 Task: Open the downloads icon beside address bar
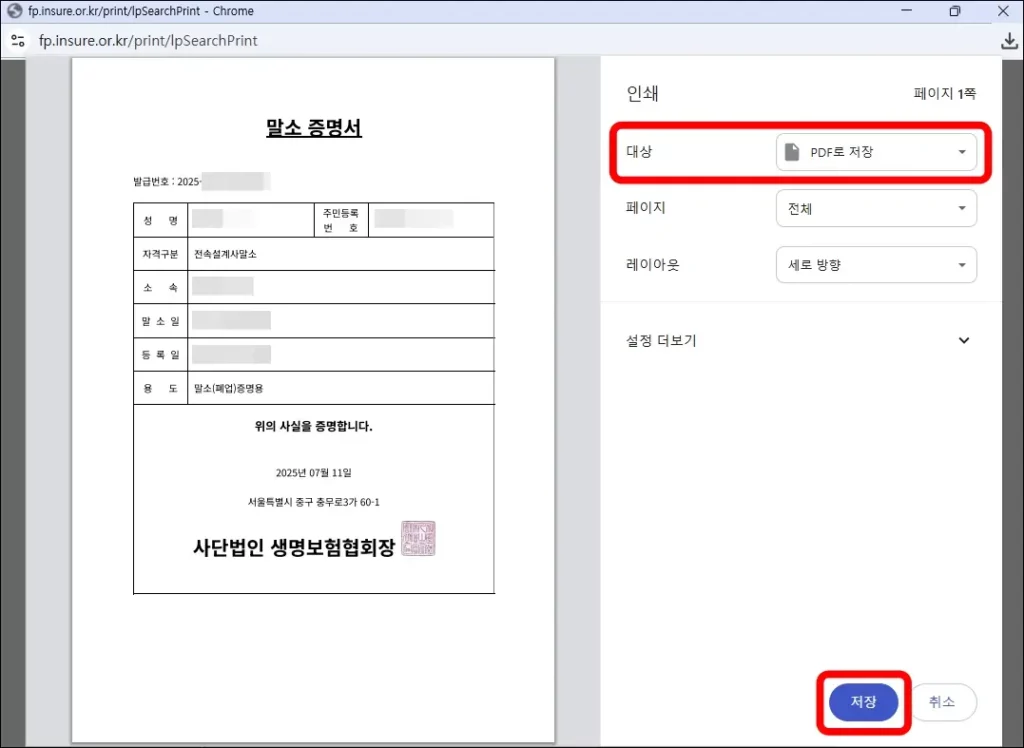pos(1009,41)
